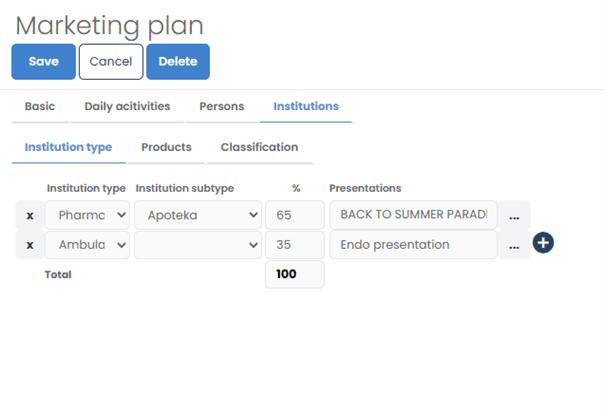Viewport: 604px width, 413px height.
Task: Add new institution row with plus icon
Action: 543,243
